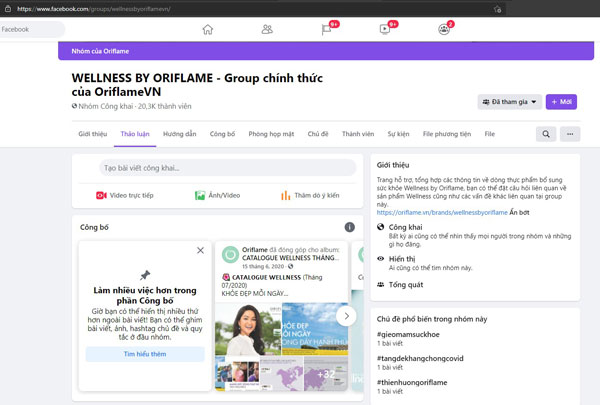Open the woman portrait photo in catalogue post
600x405 pixels.
pyautogui.click(x=248, y=329)
